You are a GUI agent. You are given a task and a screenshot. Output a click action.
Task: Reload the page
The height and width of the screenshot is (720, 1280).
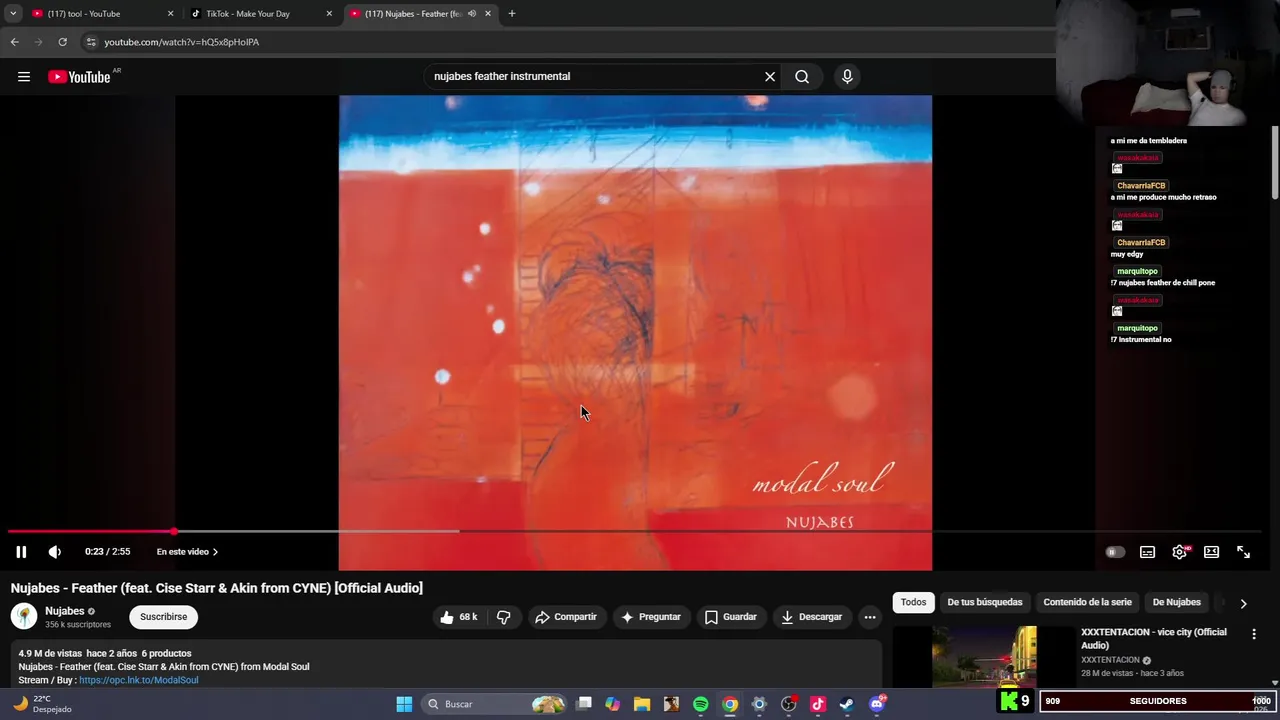point(62,42)
